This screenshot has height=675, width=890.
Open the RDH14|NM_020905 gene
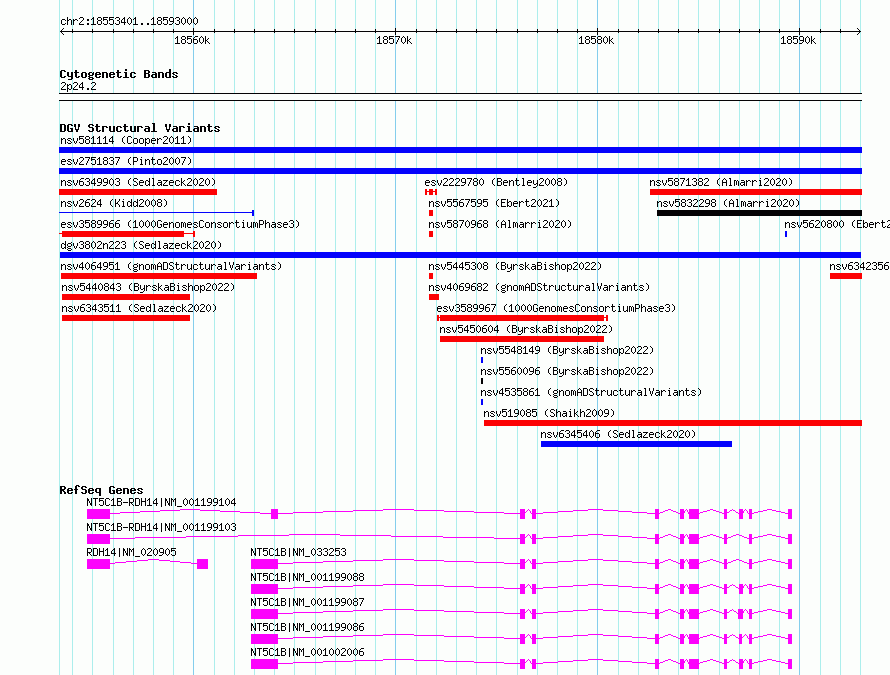[131, 552]
